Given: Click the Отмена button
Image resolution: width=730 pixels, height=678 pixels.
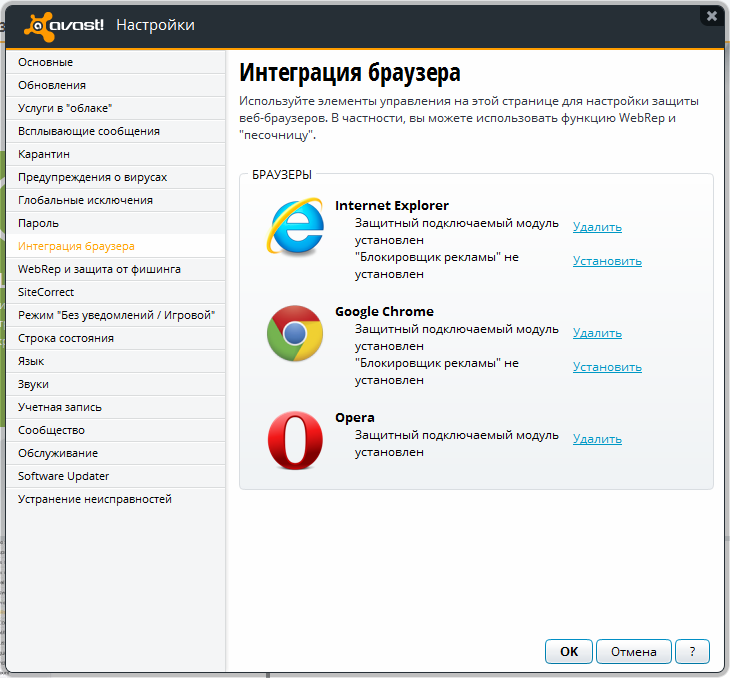Looking at the screenshot, I should pos(634,651).
